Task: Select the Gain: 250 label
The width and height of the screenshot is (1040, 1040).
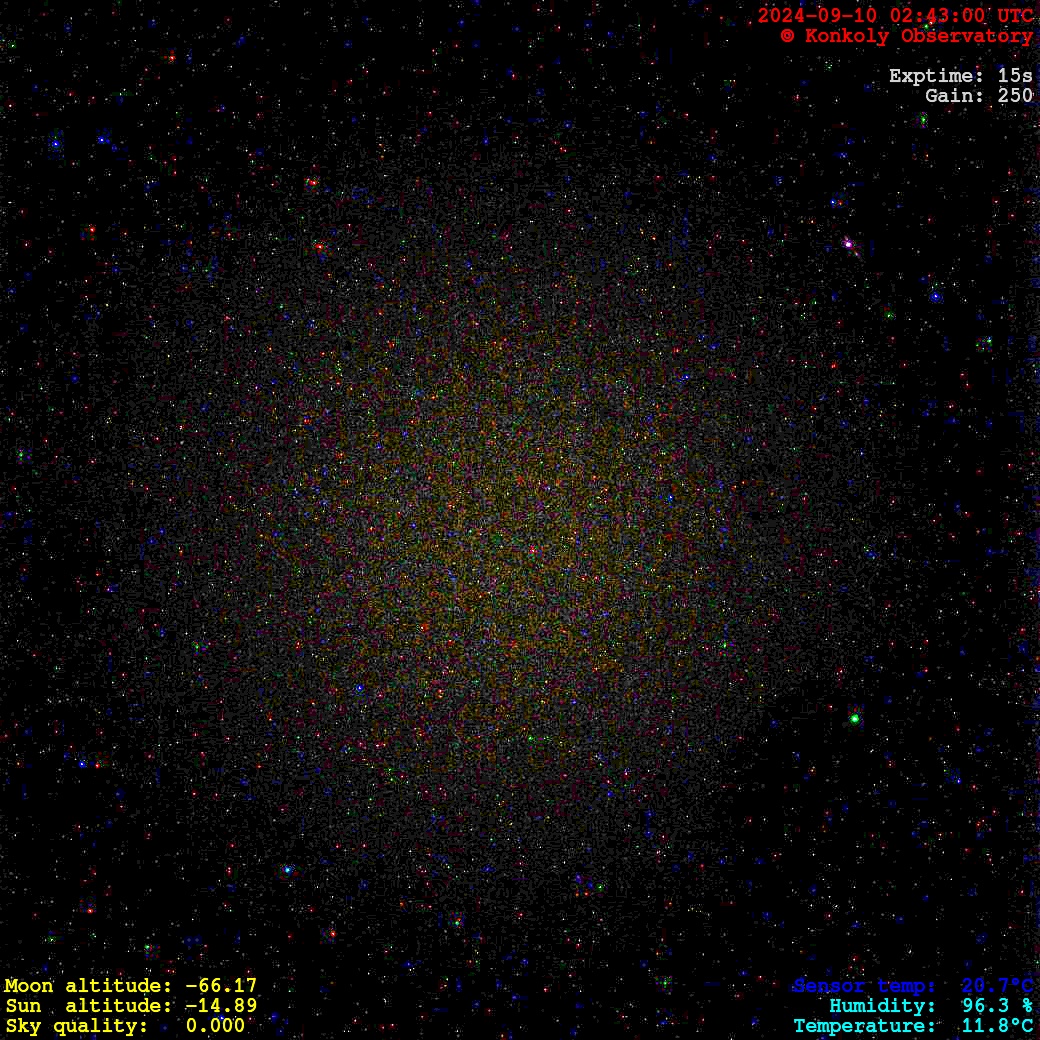Action: click(x=978, y=96)
